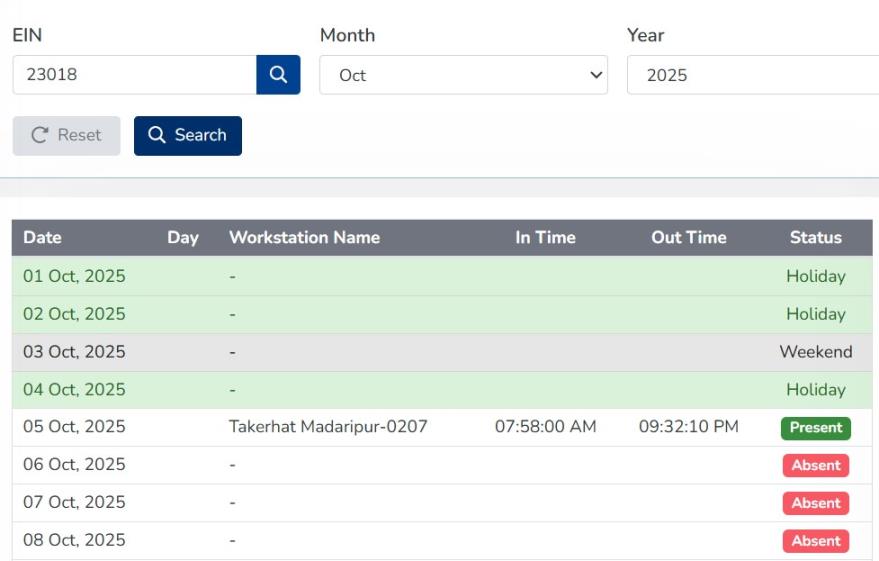
Task: Open the Month dropdown showing Oct
Action: 463,75
